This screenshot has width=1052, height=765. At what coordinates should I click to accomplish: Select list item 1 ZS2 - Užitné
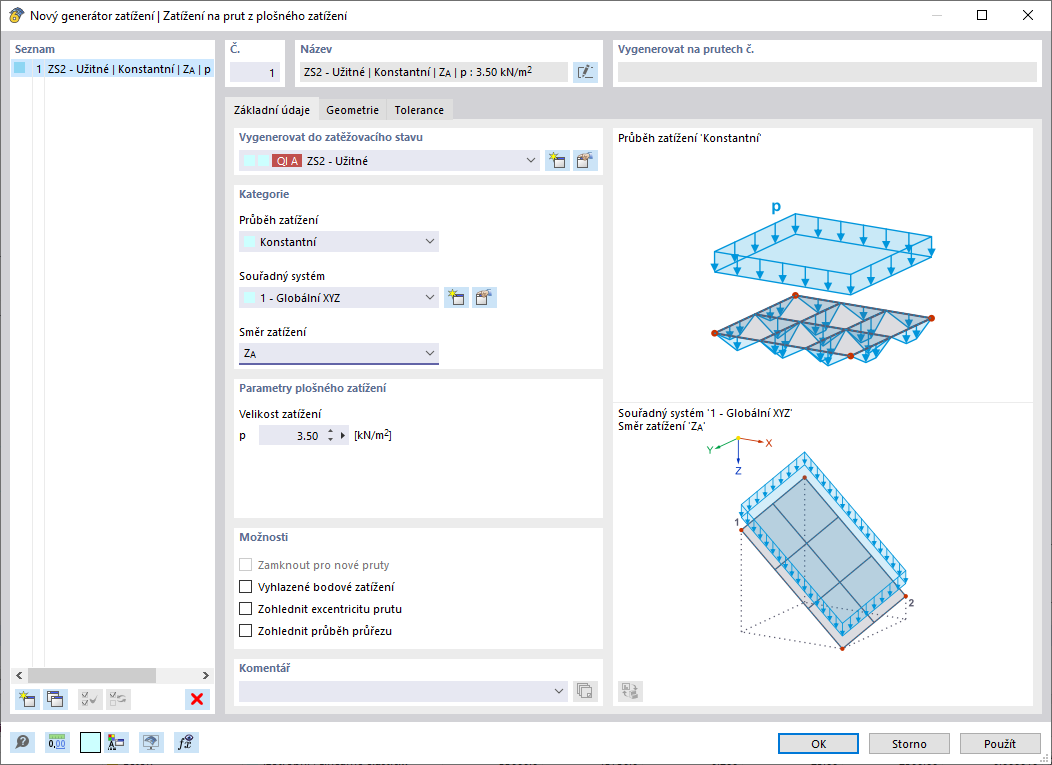113,68
